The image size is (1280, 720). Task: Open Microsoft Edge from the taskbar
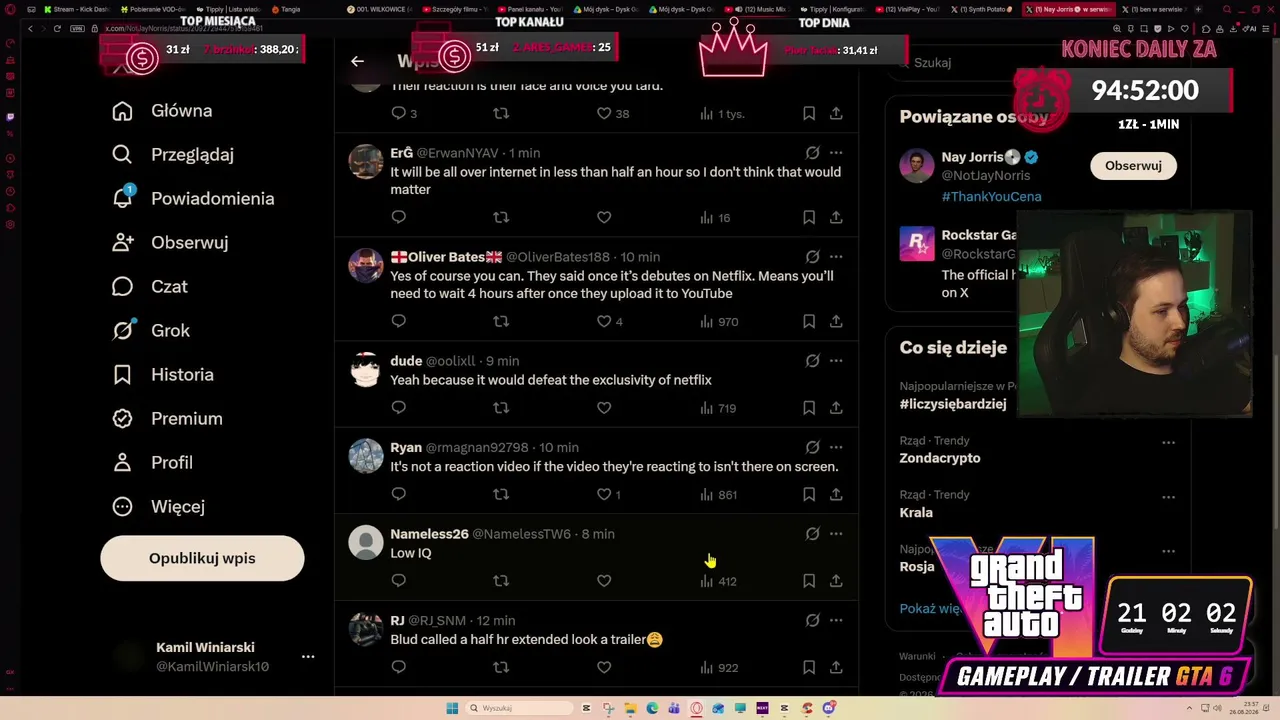tap(652, 708)
